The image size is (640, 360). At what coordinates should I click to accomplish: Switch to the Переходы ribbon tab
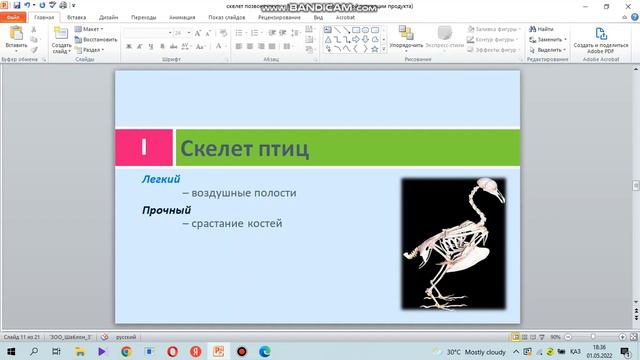coord(143,17)
